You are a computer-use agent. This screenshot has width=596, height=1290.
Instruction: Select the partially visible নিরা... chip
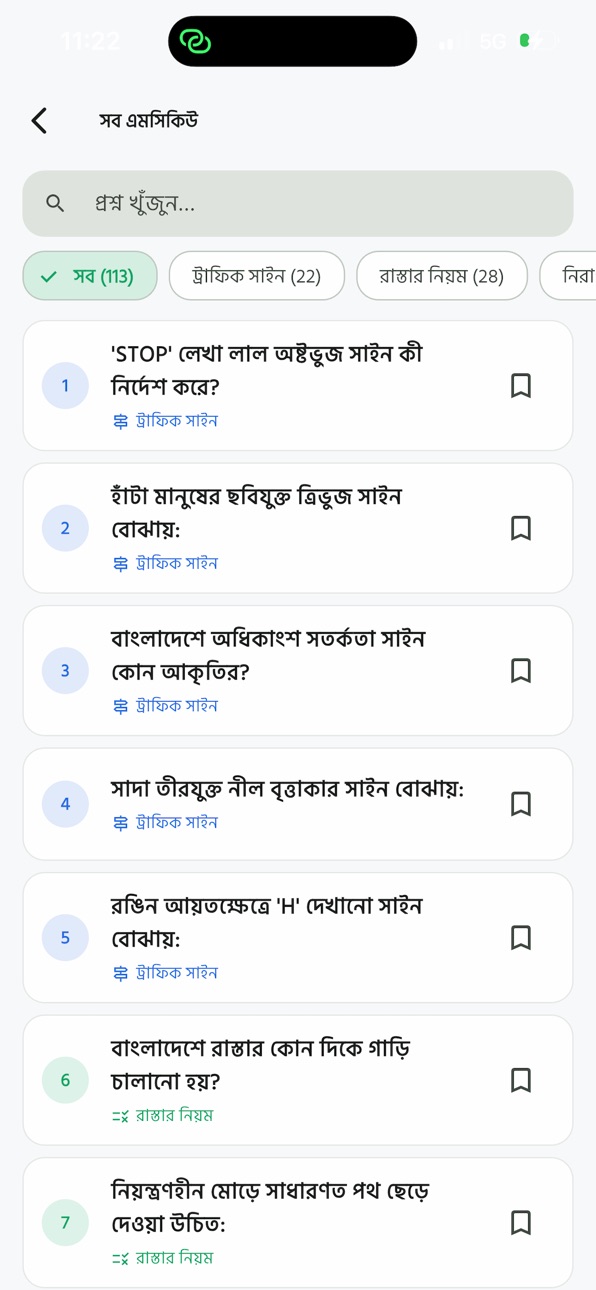(568, 276)
